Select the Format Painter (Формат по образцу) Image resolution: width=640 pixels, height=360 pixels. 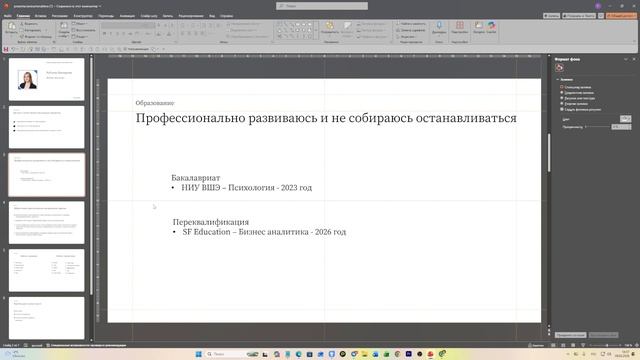click(x=36, y=36)
